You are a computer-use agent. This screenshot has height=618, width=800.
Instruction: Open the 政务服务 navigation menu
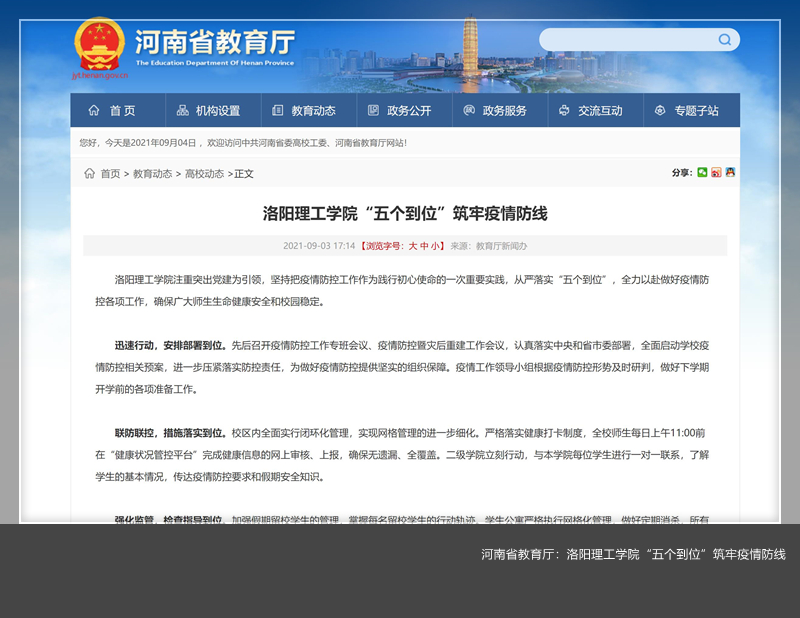tap(495, 110)
